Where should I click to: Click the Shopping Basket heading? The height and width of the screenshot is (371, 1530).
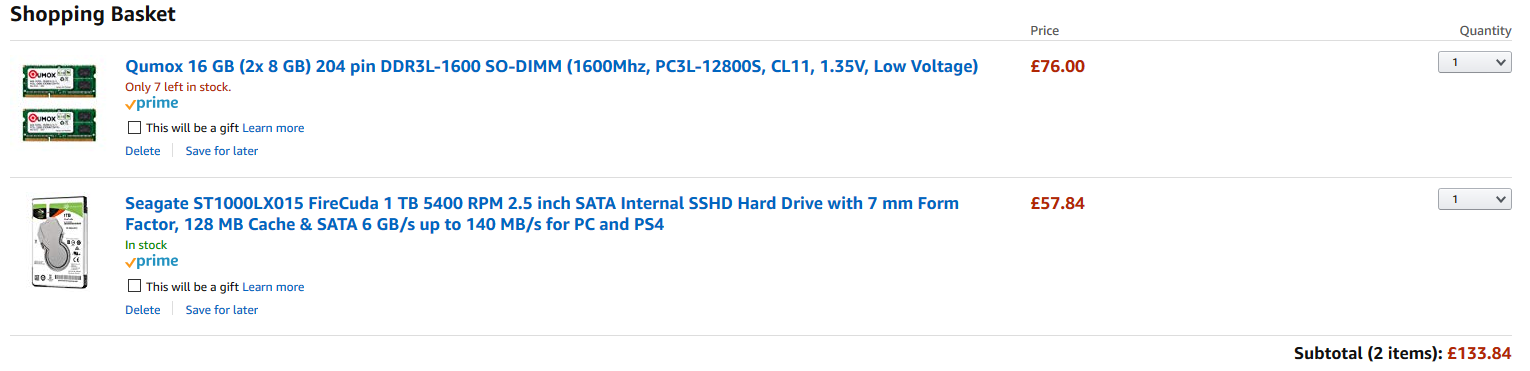(x=93, y=14)
